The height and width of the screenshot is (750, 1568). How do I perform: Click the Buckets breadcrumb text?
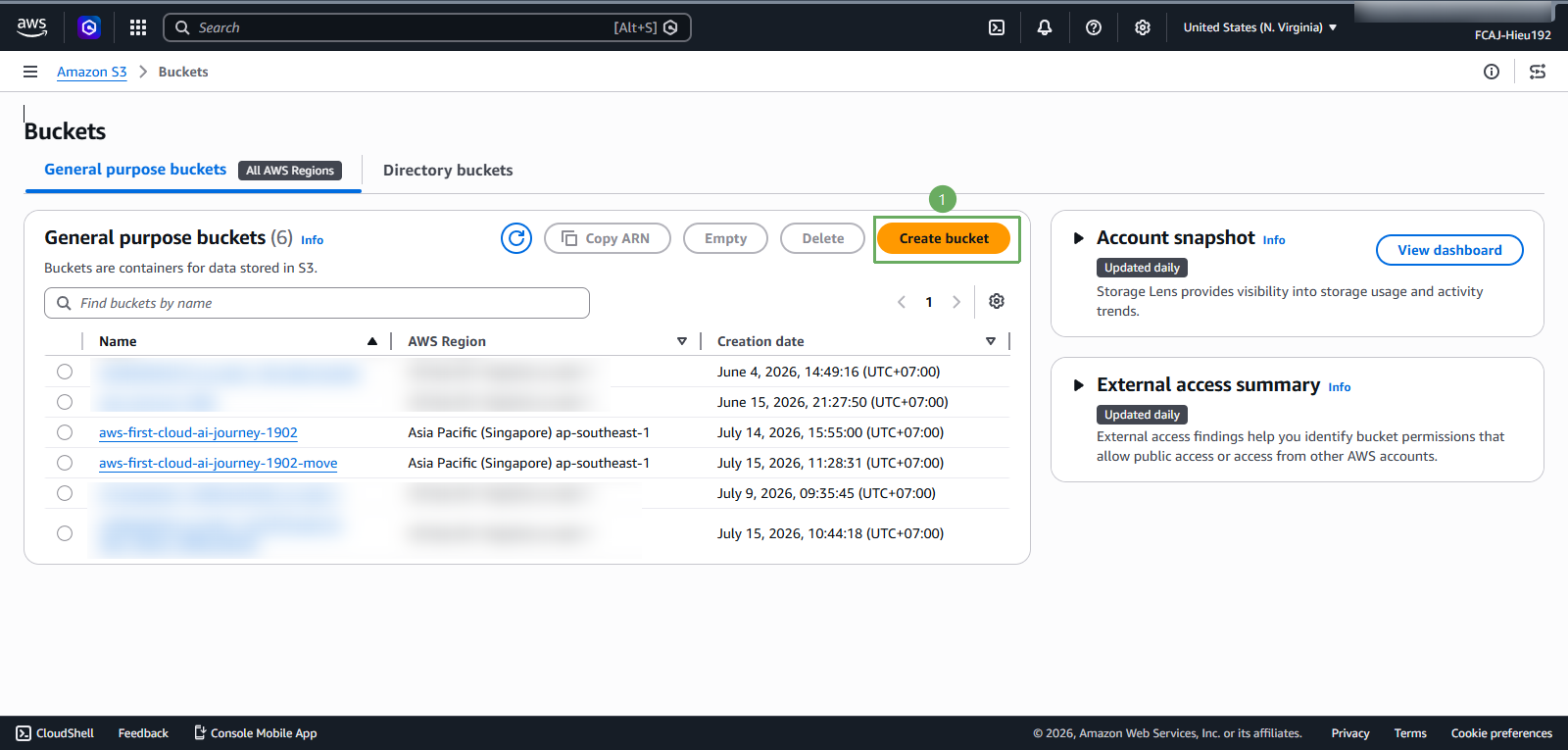[x=183, y=72]
